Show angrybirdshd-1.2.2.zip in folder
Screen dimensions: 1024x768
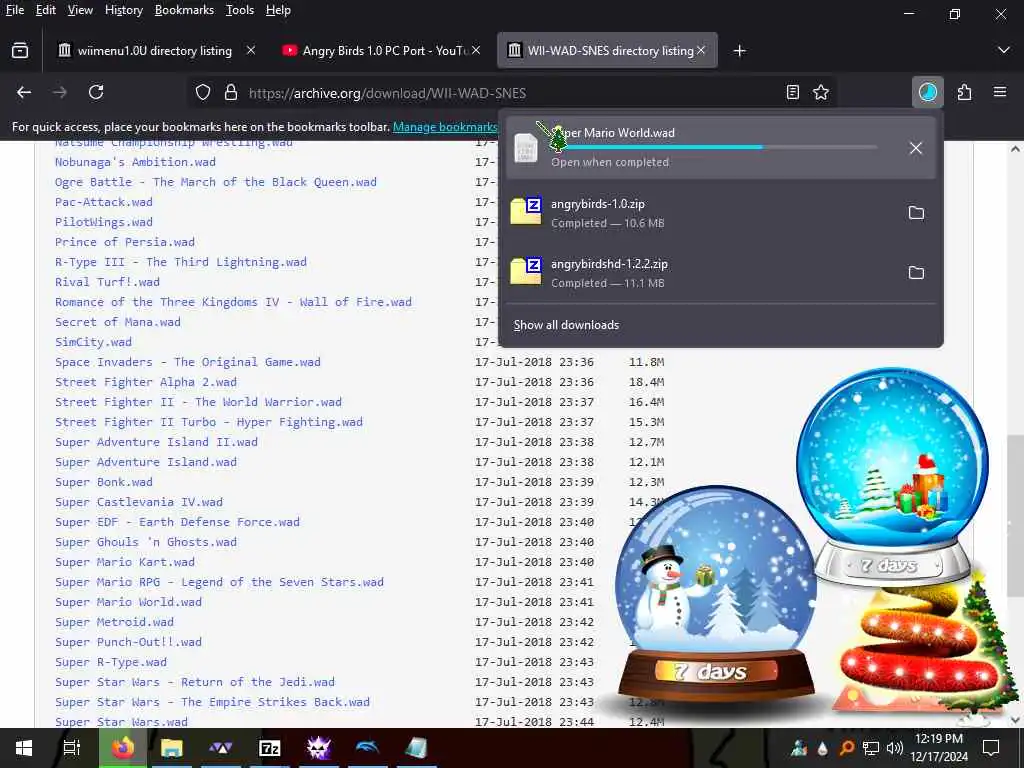[916, 273]
